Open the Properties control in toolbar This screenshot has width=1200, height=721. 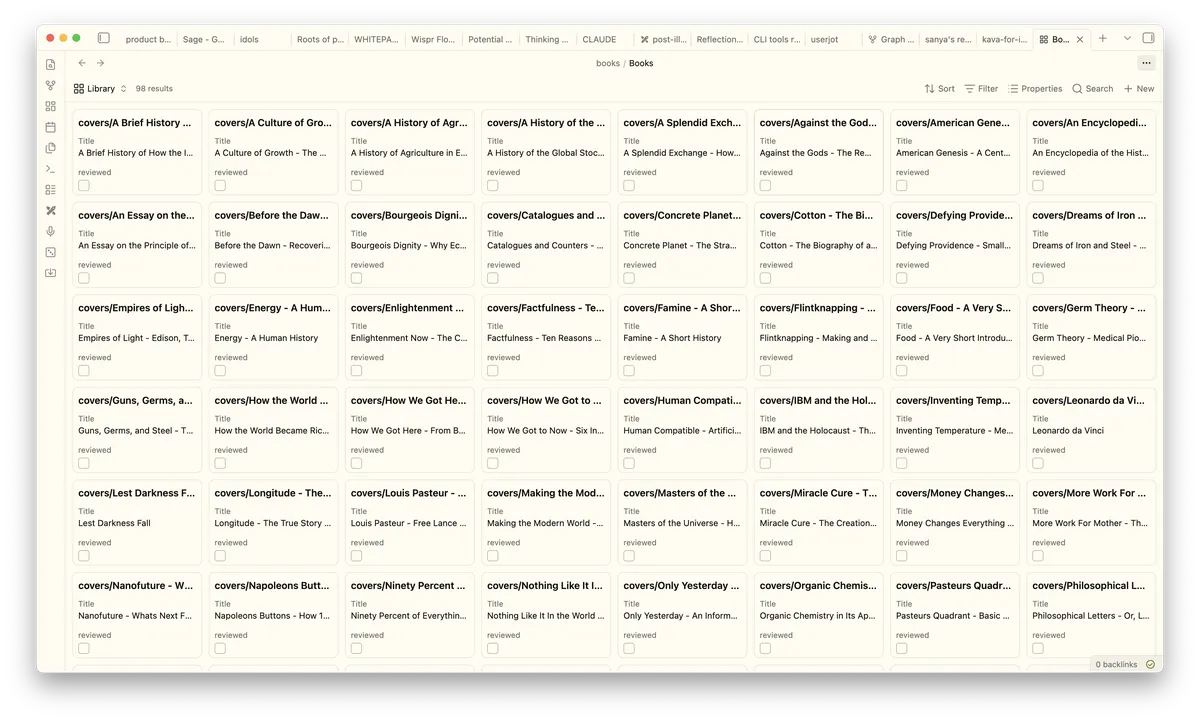(x=1035, y=89)
